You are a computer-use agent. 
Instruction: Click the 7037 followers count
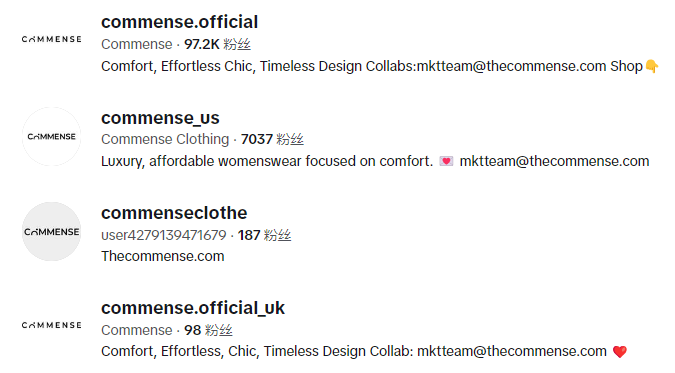272,139
